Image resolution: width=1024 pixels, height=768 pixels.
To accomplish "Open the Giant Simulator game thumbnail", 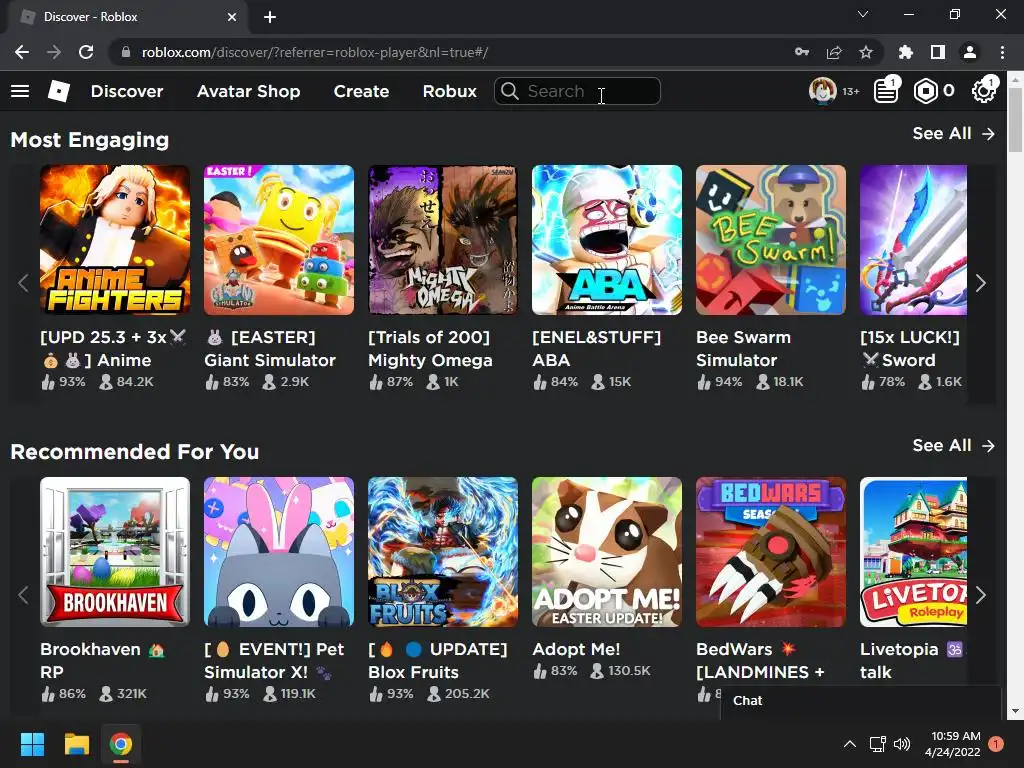I will (x=279, y=240).
